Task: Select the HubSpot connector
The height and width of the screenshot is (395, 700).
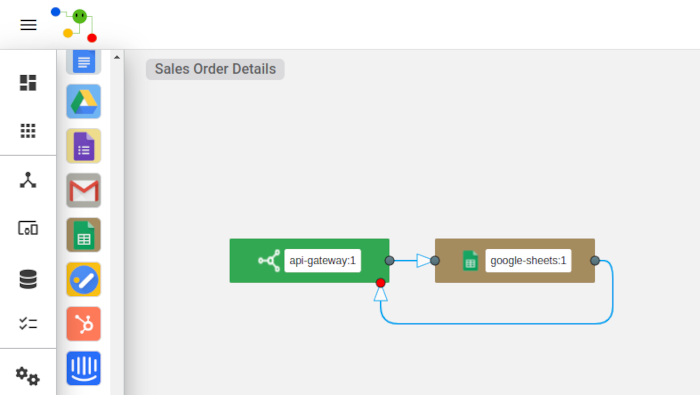Action: click(x=83, y=324)
